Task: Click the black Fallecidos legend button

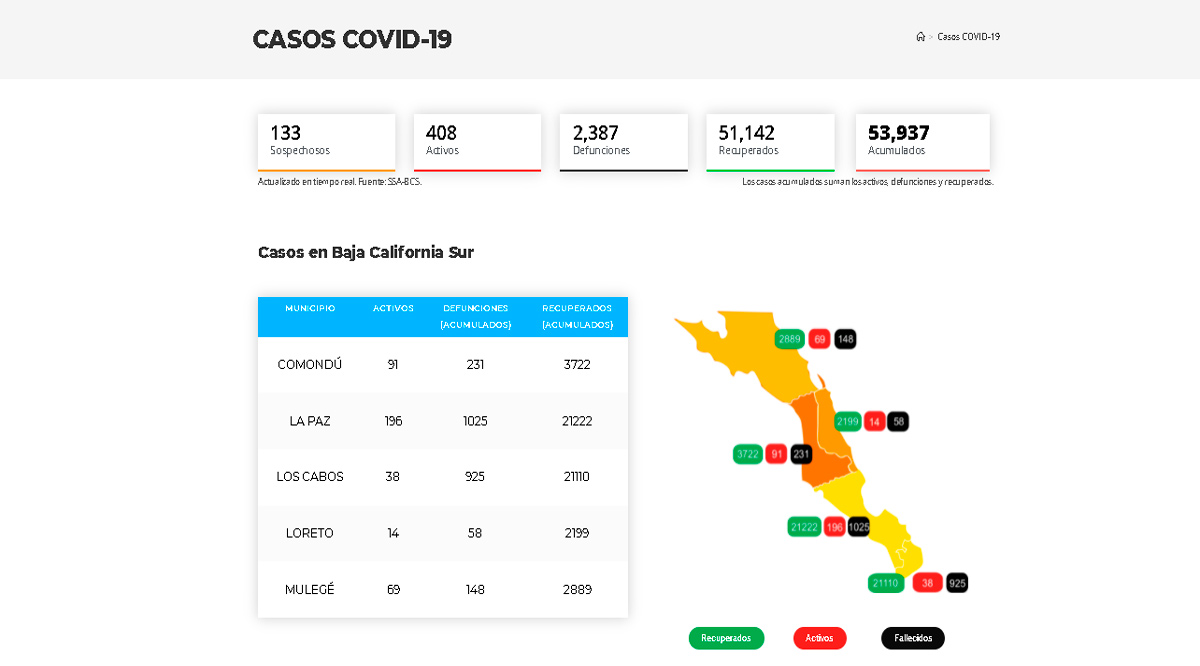Action: pyautogui.click(x=913, y=638)
